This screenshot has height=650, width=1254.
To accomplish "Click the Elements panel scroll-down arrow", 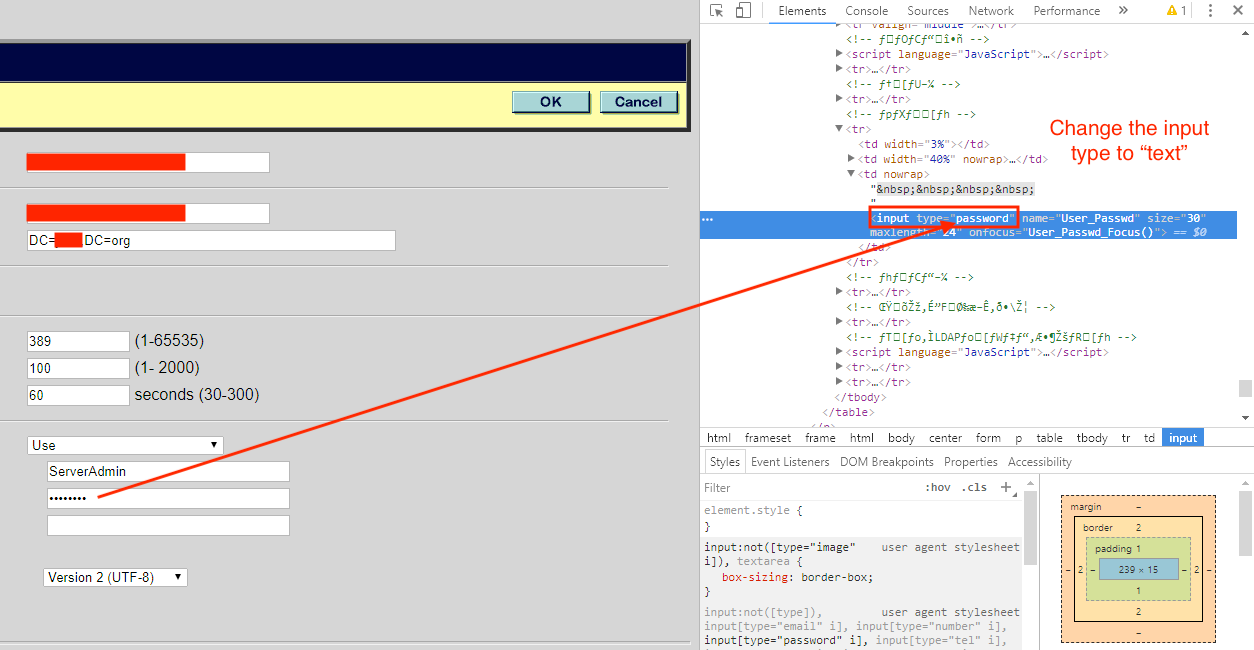I will 1245,418.
